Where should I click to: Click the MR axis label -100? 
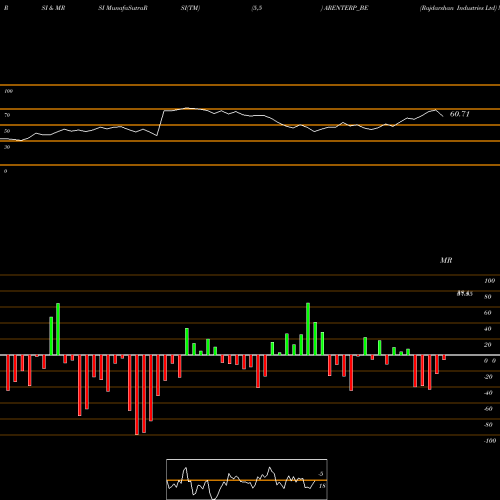pyautogui.click(x=490, y=441)
